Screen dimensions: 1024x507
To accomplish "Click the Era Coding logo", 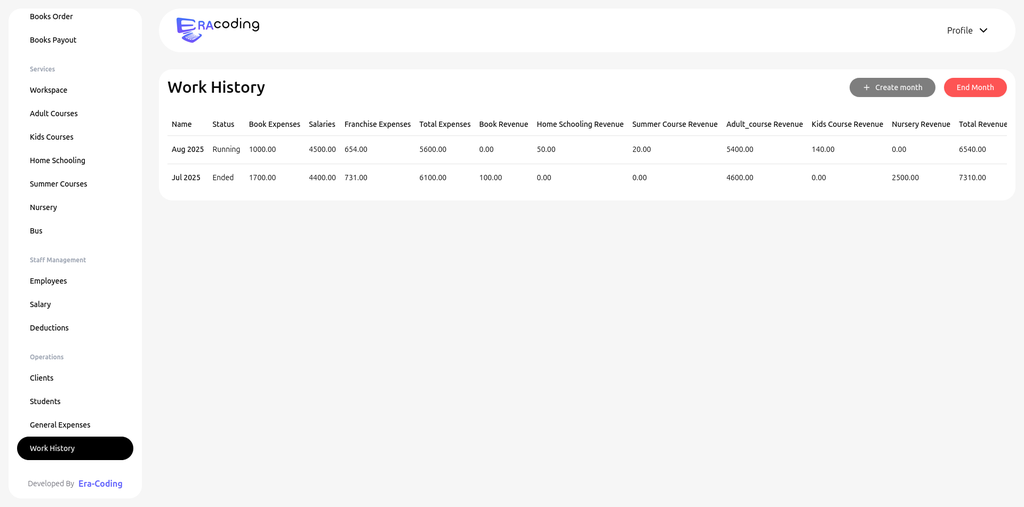I will (x=217, y=29).
